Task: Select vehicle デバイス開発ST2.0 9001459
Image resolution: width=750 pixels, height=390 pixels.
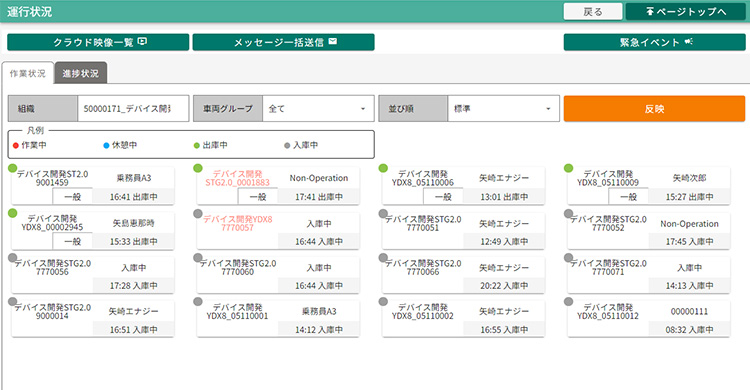Action: coord(52,178)
